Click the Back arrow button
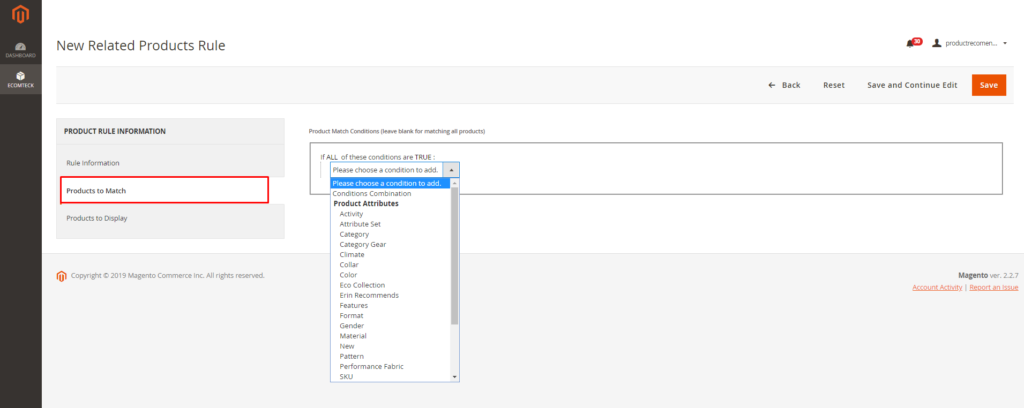Viewport: 1024px width, 408px height. (784, 85)
